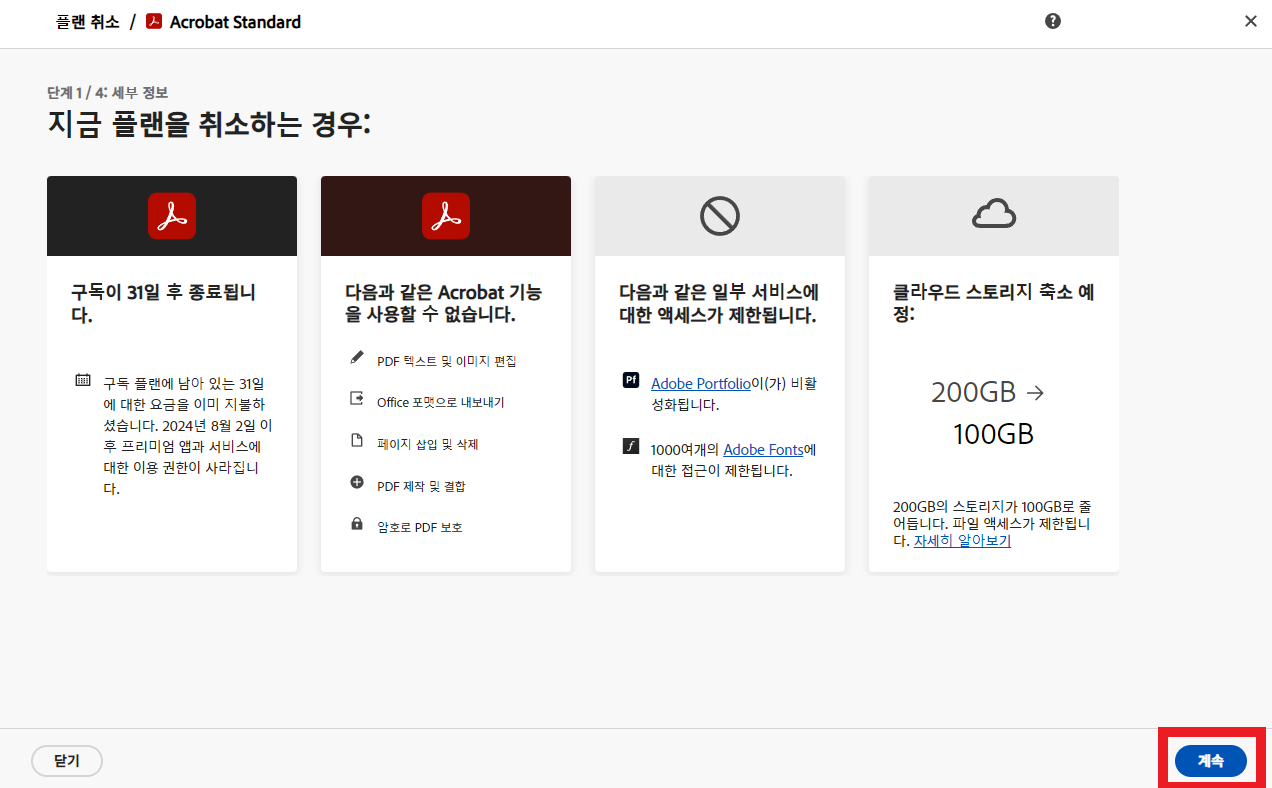Click the Acrobat logo on the subscription-ending card
Viewport: 1272px width, 788px height.
click(x=172, y=216)
